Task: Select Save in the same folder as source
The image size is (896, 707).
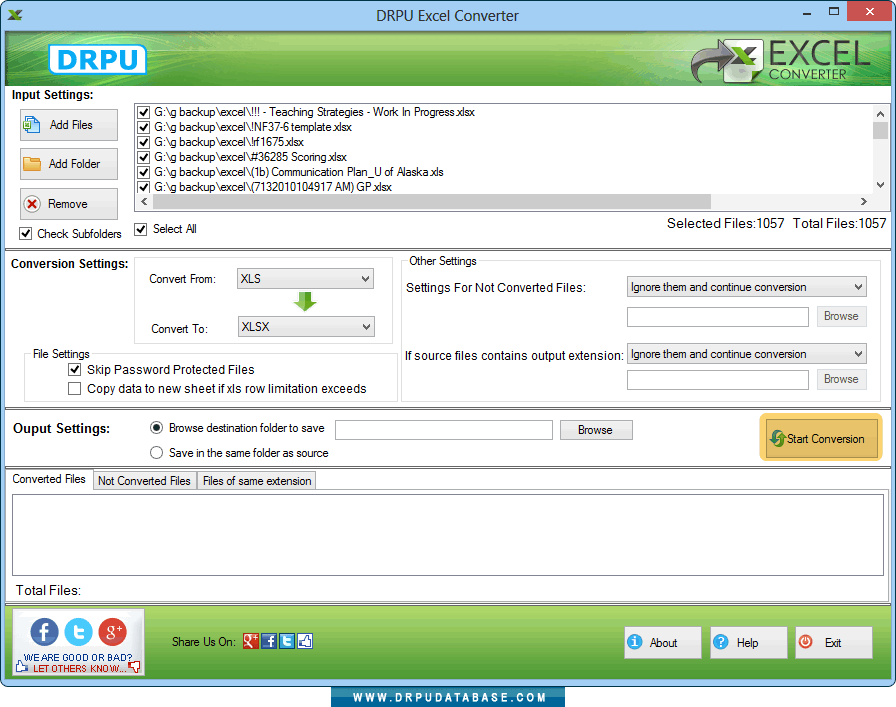Action: [156, 451]
